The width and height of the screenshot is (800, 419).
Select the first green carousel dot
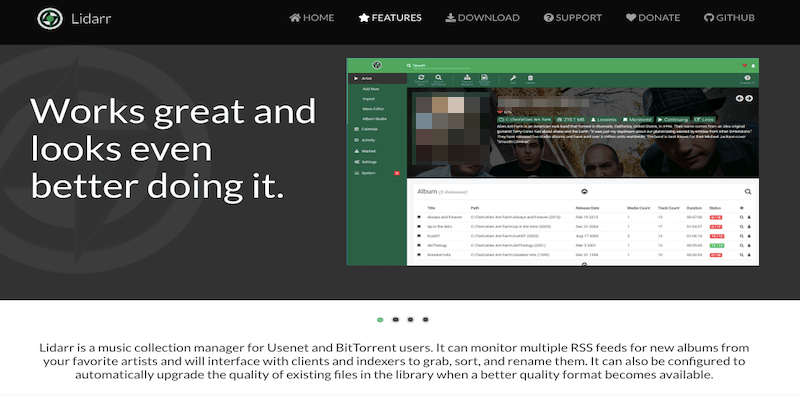pyautogui.click(x=380, y=320)
